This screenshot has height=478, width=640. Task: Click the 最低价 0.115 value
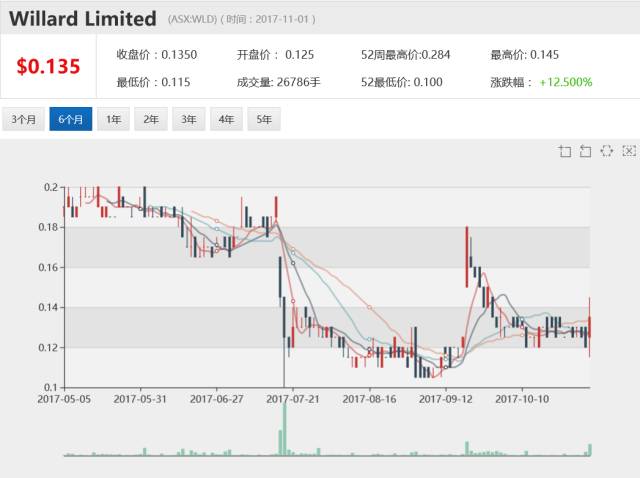coord(153,82)
